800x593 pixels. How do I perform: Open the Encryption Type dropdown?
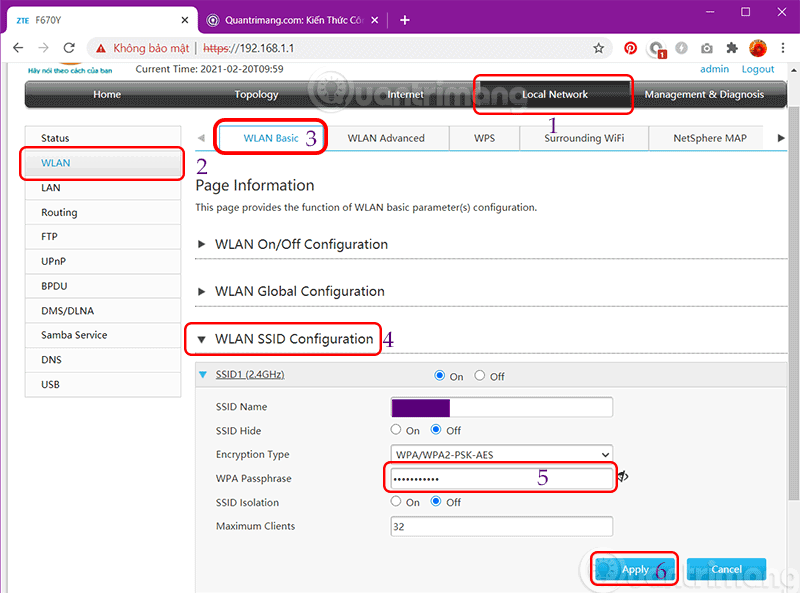coord(501,454)
